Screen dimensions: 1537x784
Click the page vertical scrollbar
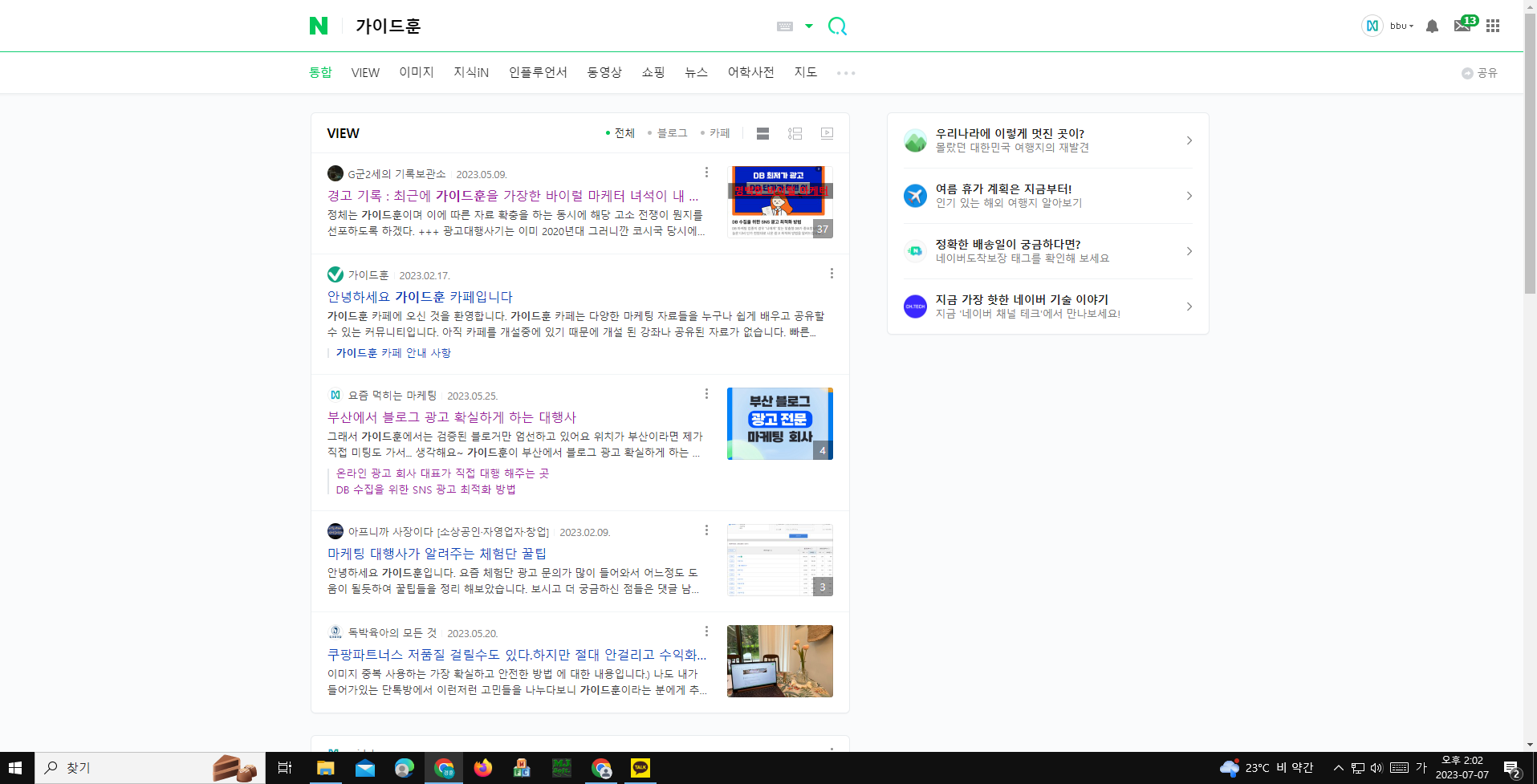[x=1530, y=152]
